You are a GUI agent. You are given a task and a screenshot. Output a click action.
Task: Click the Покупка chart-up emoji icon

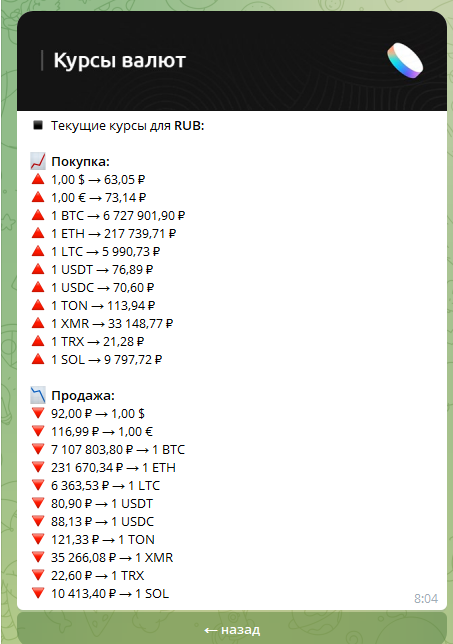pyautogui.click(x=38, y=161)
